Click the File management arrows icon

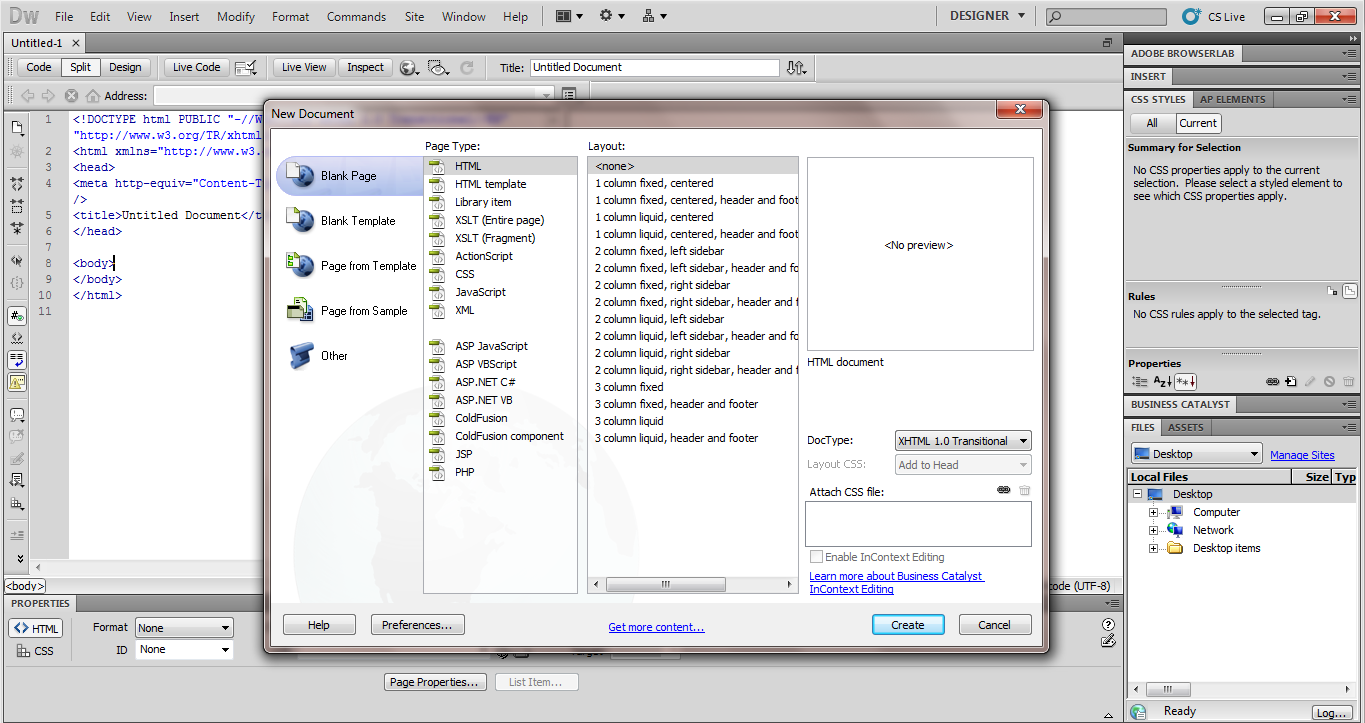[x=796, y=67]
